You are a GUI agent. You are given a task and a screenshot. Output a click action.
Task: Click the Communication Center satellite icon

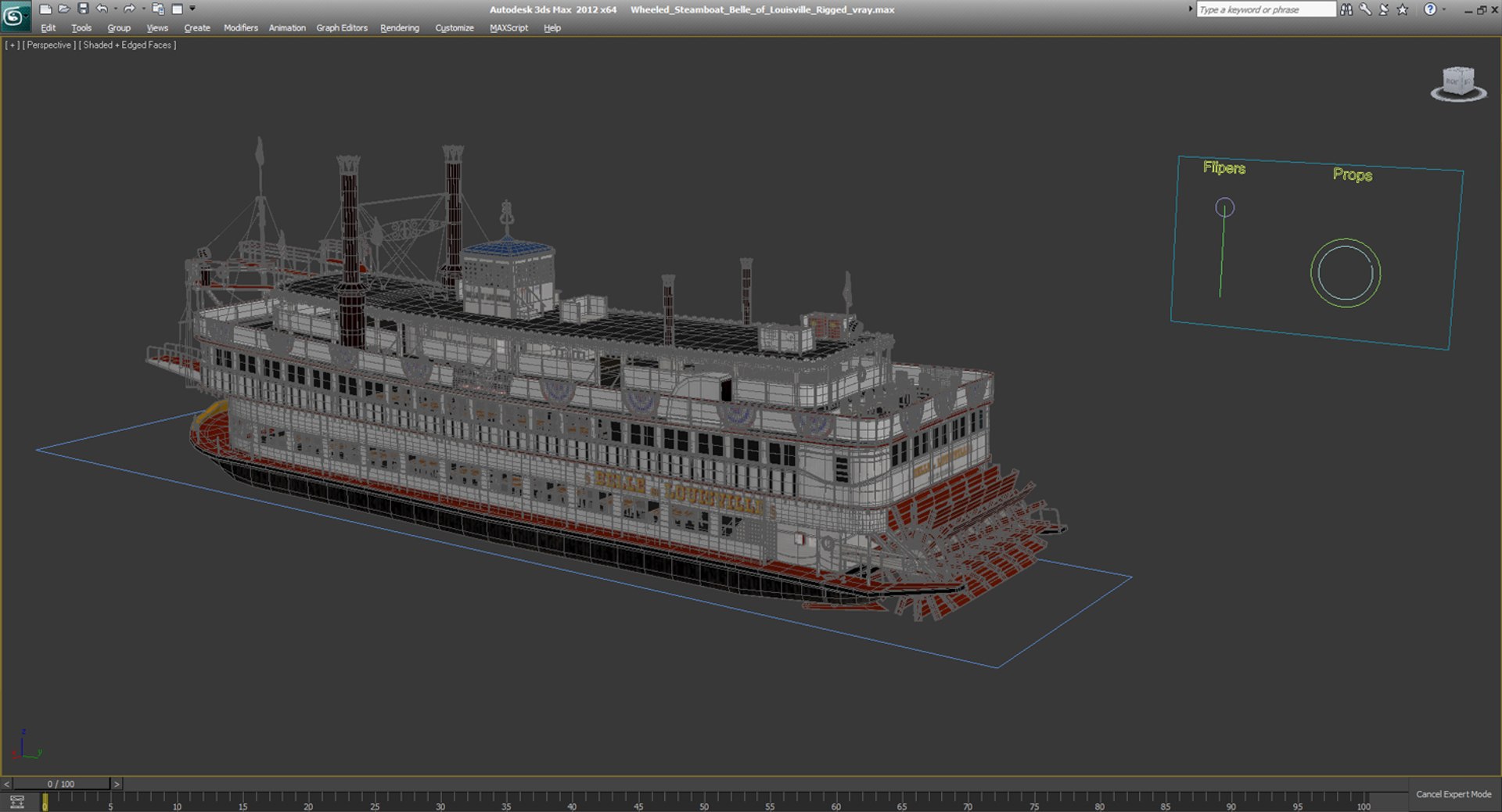(1384, 9)
